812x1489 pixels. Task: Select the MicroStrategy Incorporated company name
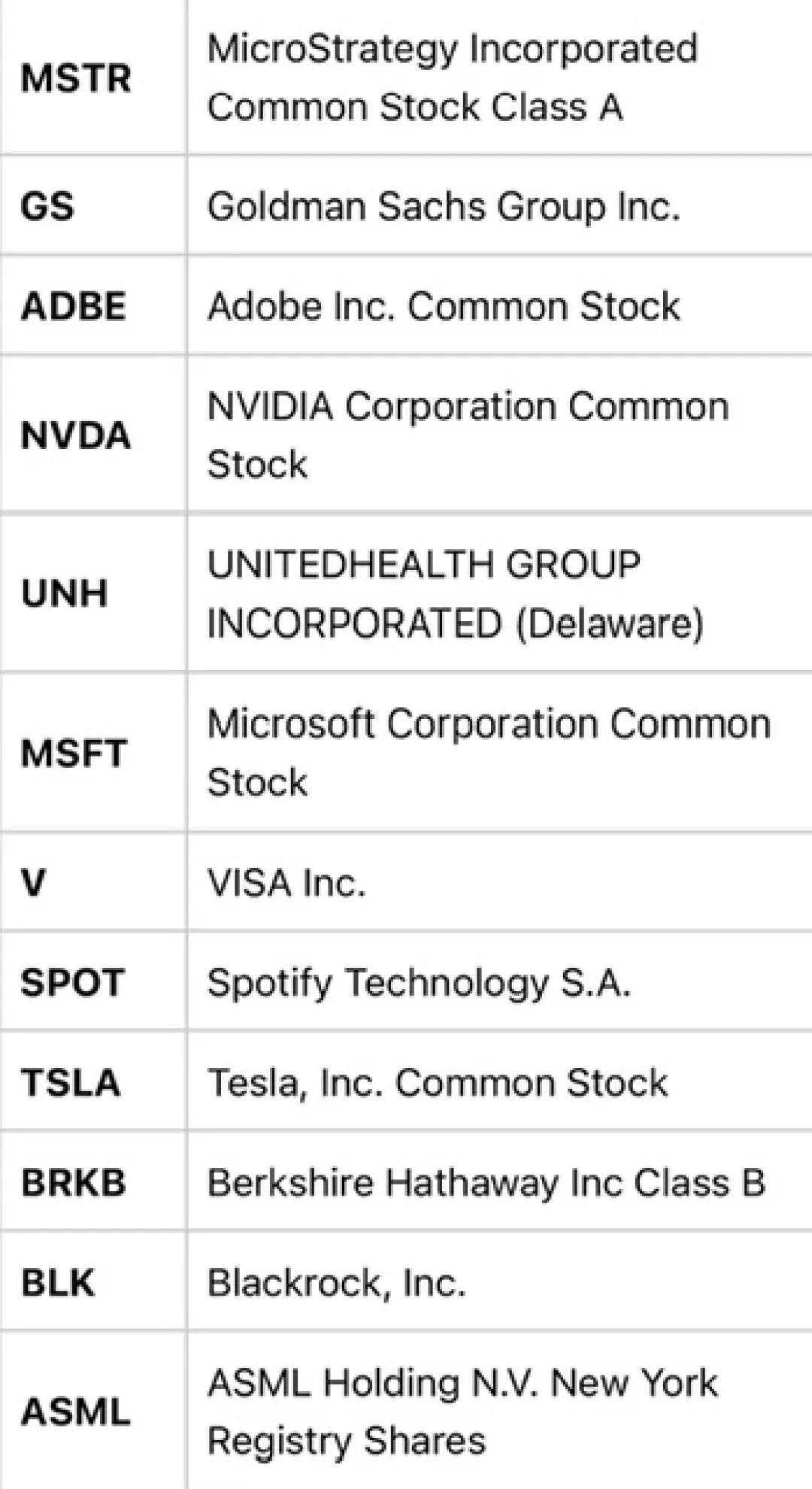click(x=452, y=77)
